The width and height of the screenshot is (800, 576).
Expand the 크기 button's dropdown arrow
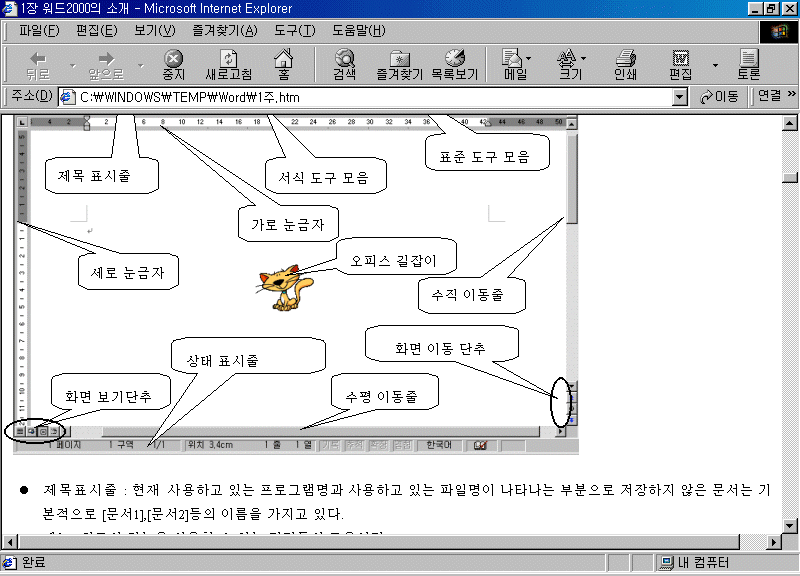tap(584, 58)
